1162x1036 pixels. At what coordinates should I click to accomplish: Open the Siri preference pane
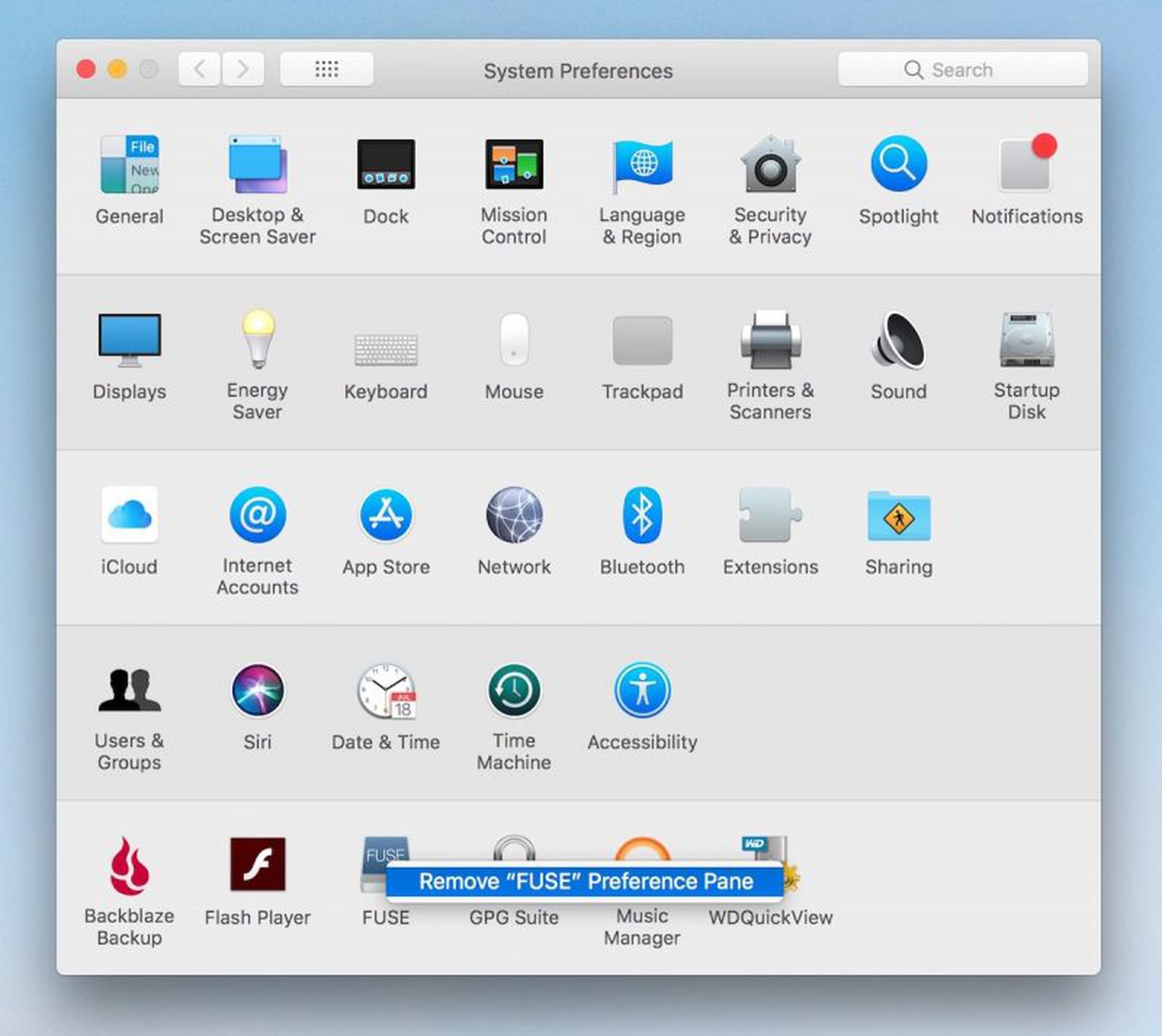point(257,690)
